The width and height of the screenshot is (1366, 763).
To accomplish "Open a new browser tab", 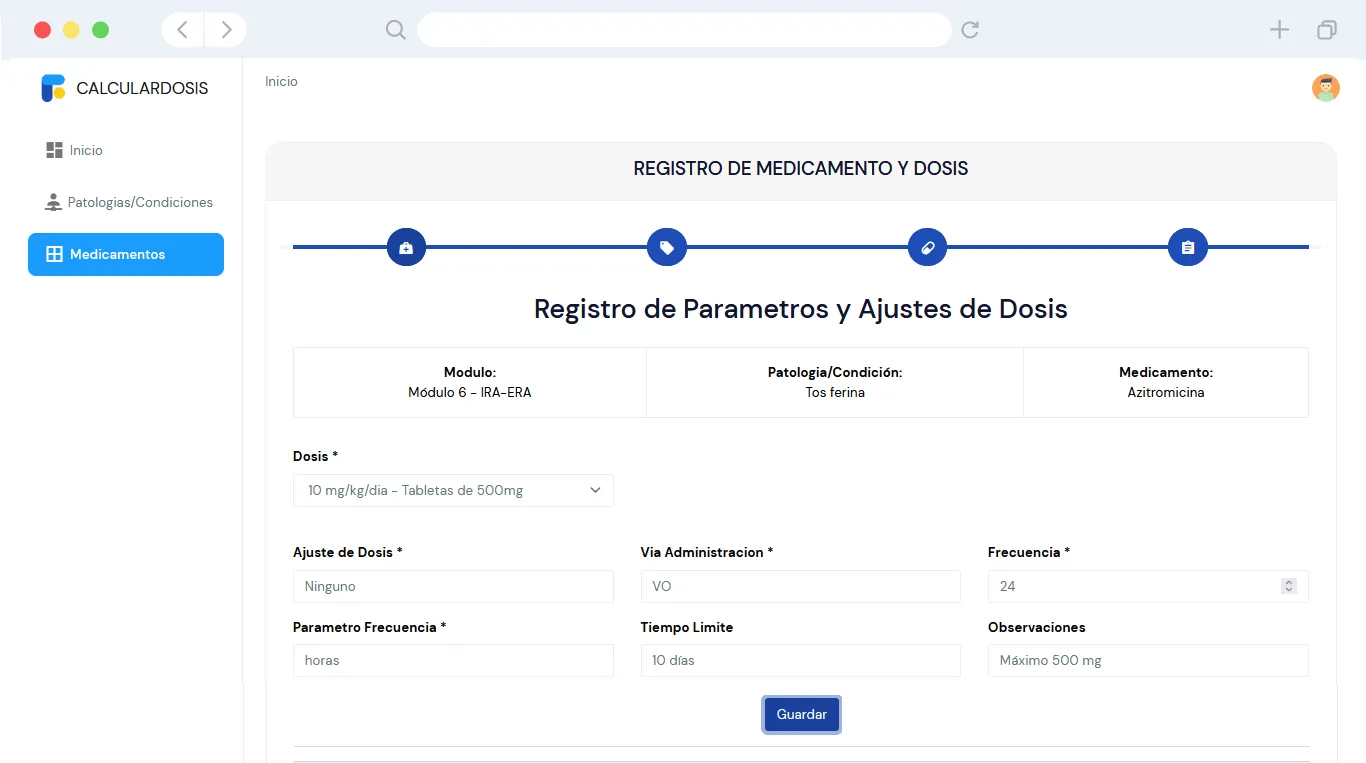I will pos(1279,30).
